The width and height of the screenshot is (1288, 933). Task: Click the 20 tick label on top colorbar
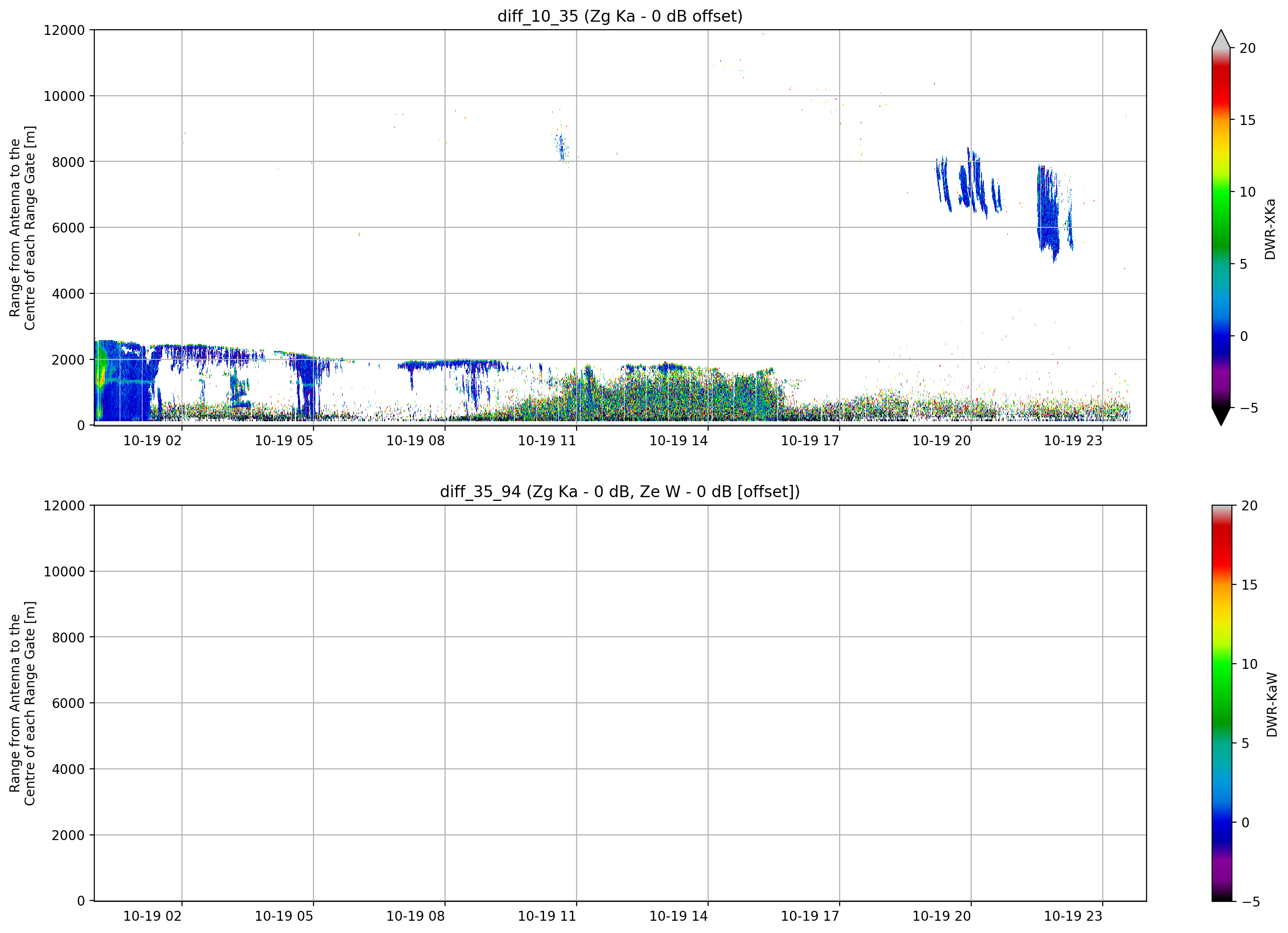tap(1247, 48)
